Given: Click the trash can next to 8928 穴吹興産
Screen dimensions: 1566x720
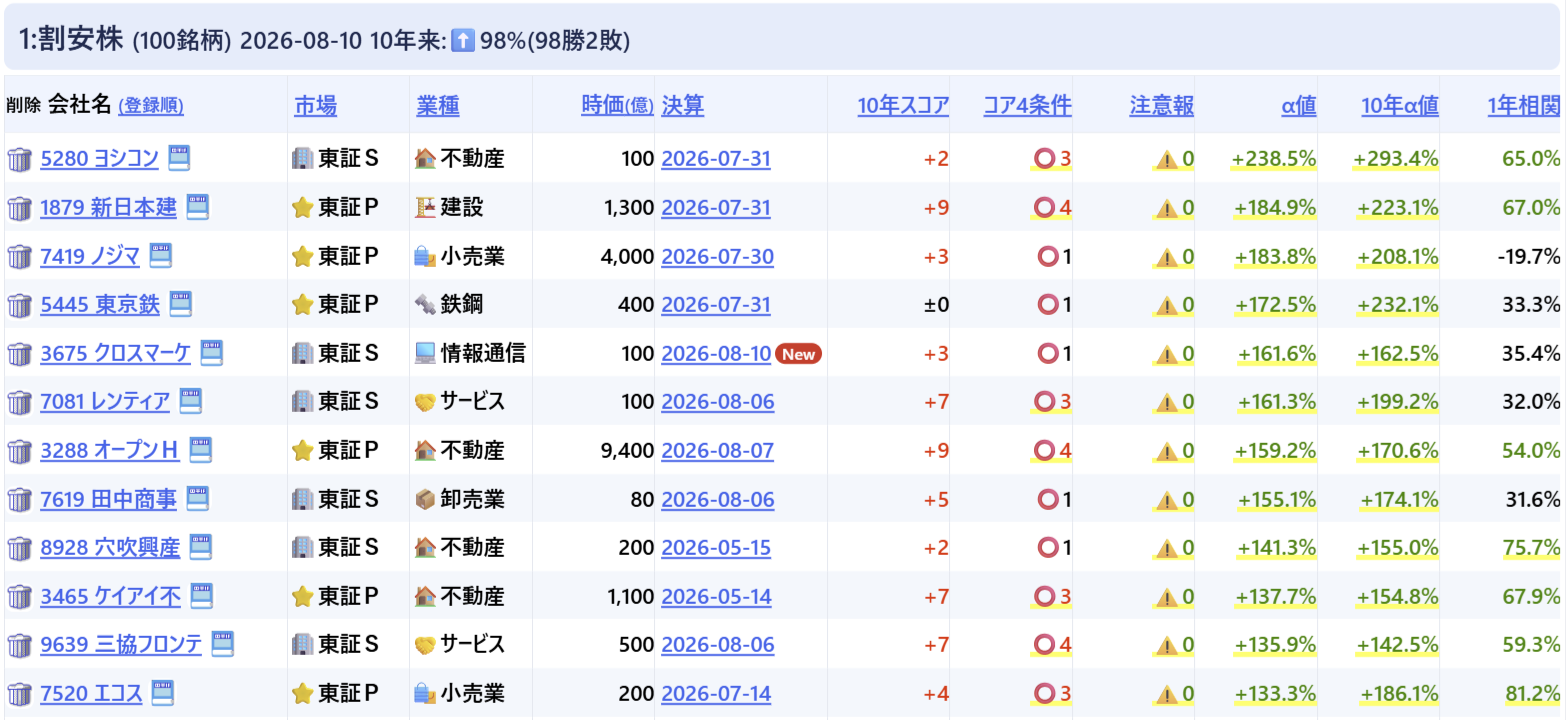Looking at the screenshot, I should 20,548.
